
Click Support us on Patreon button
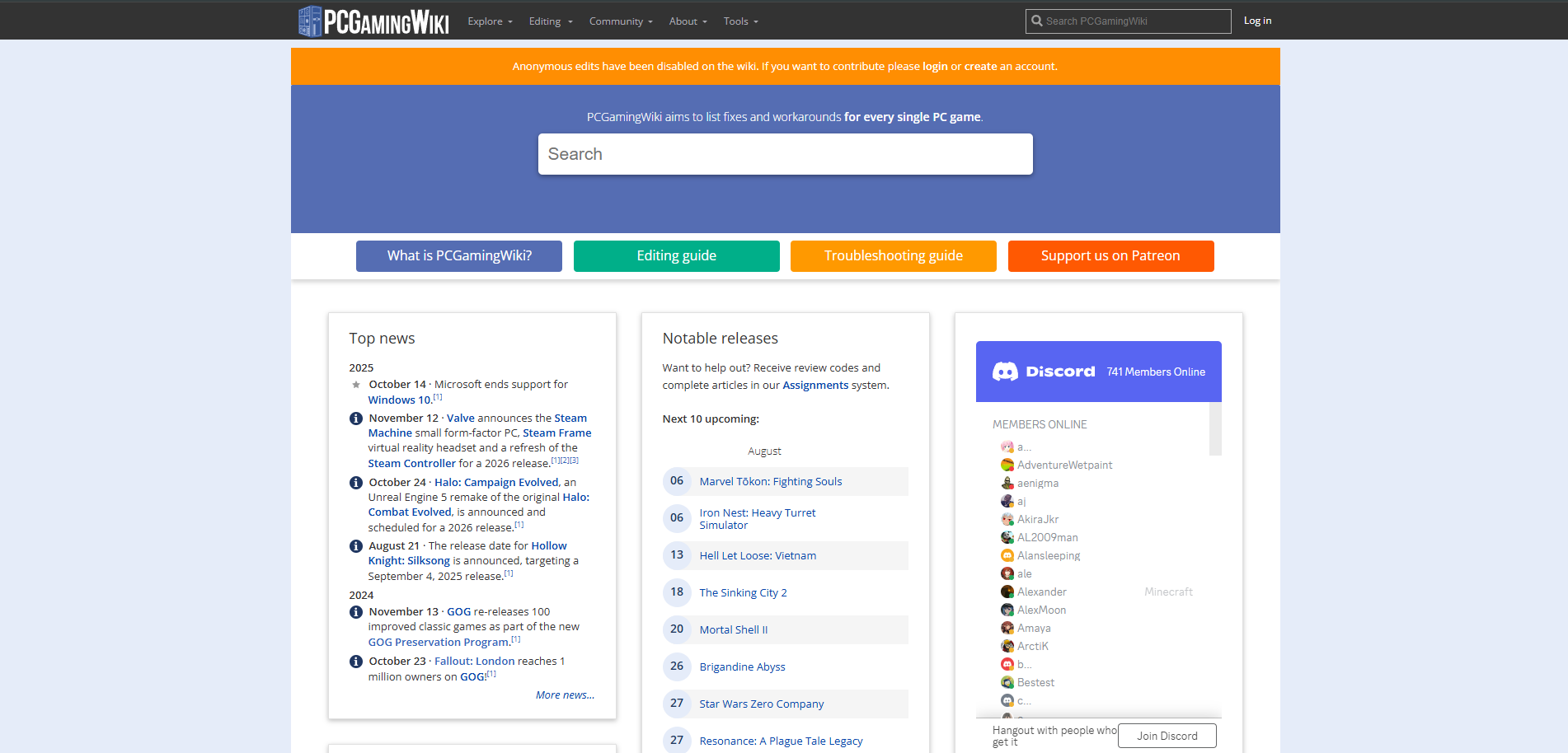pos(1111,256)
